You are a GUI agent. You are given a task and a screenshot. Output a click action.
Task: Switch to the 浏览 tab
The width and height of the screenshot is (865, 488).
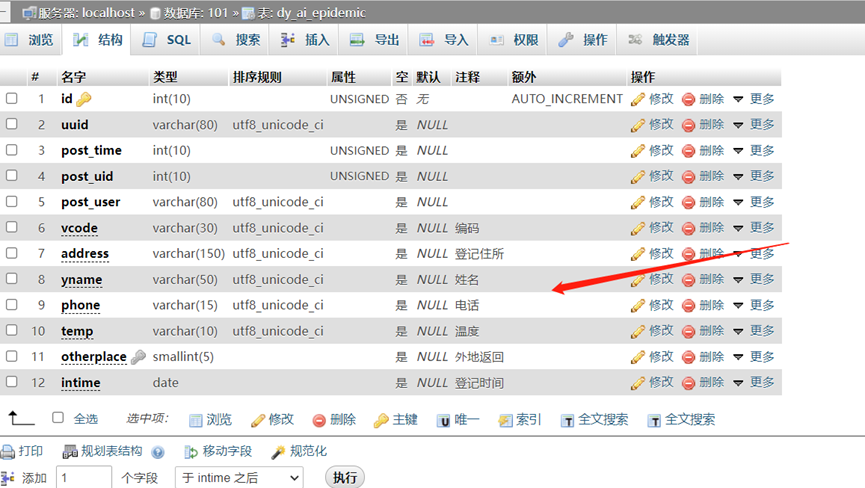coord(30,40)
